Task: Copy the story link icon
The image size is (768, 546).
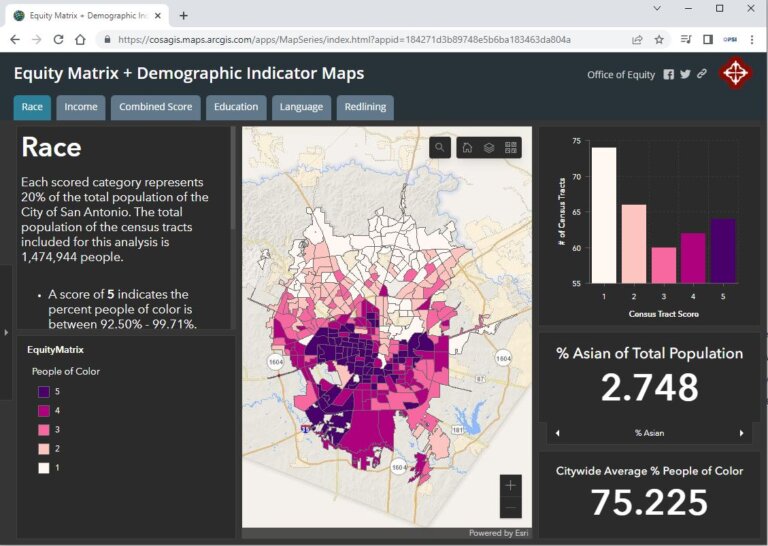Action: click(x=701, y=75)
